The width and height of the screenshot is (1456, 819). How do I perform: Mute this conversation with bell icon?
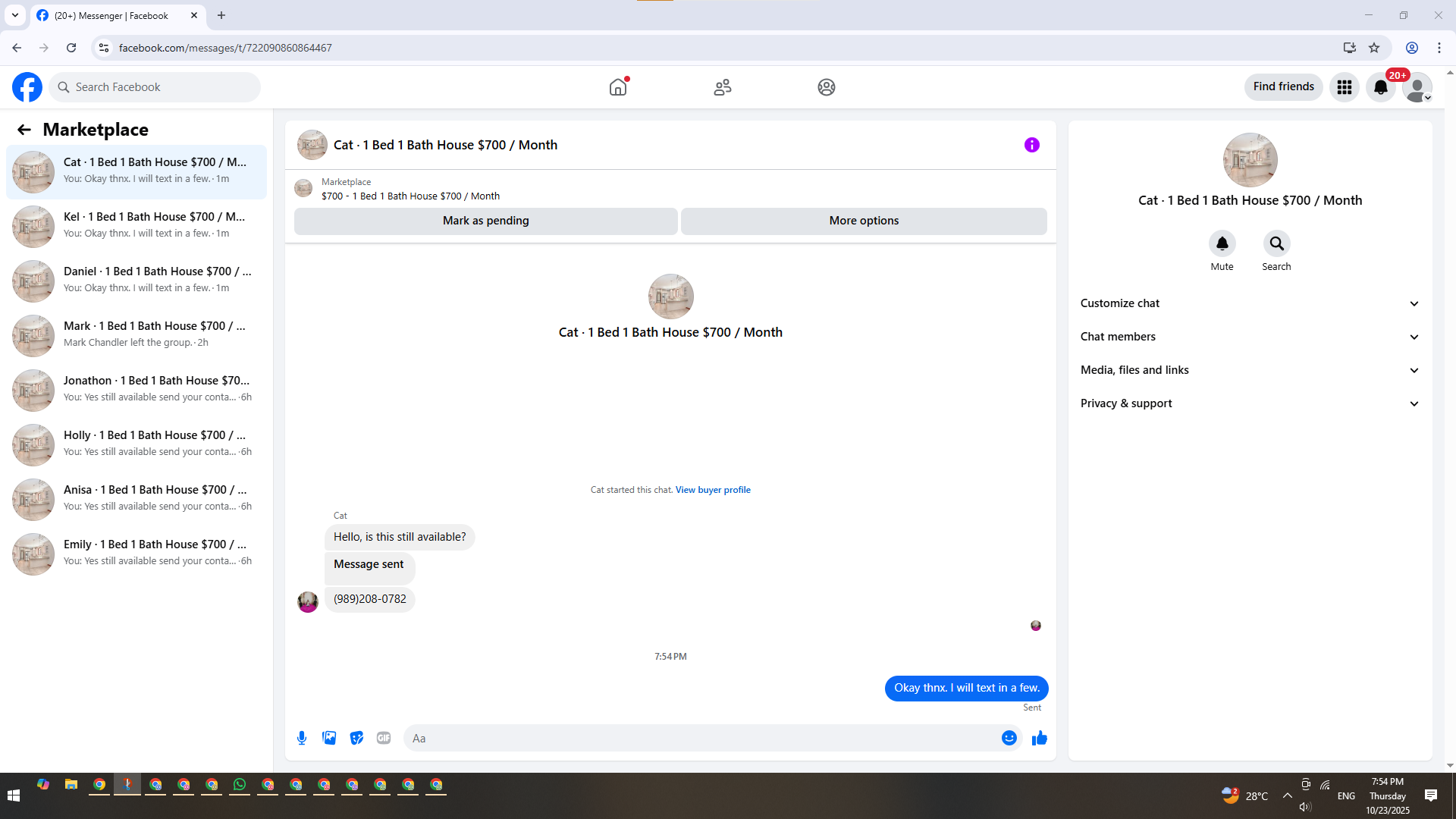point(1222,243)
